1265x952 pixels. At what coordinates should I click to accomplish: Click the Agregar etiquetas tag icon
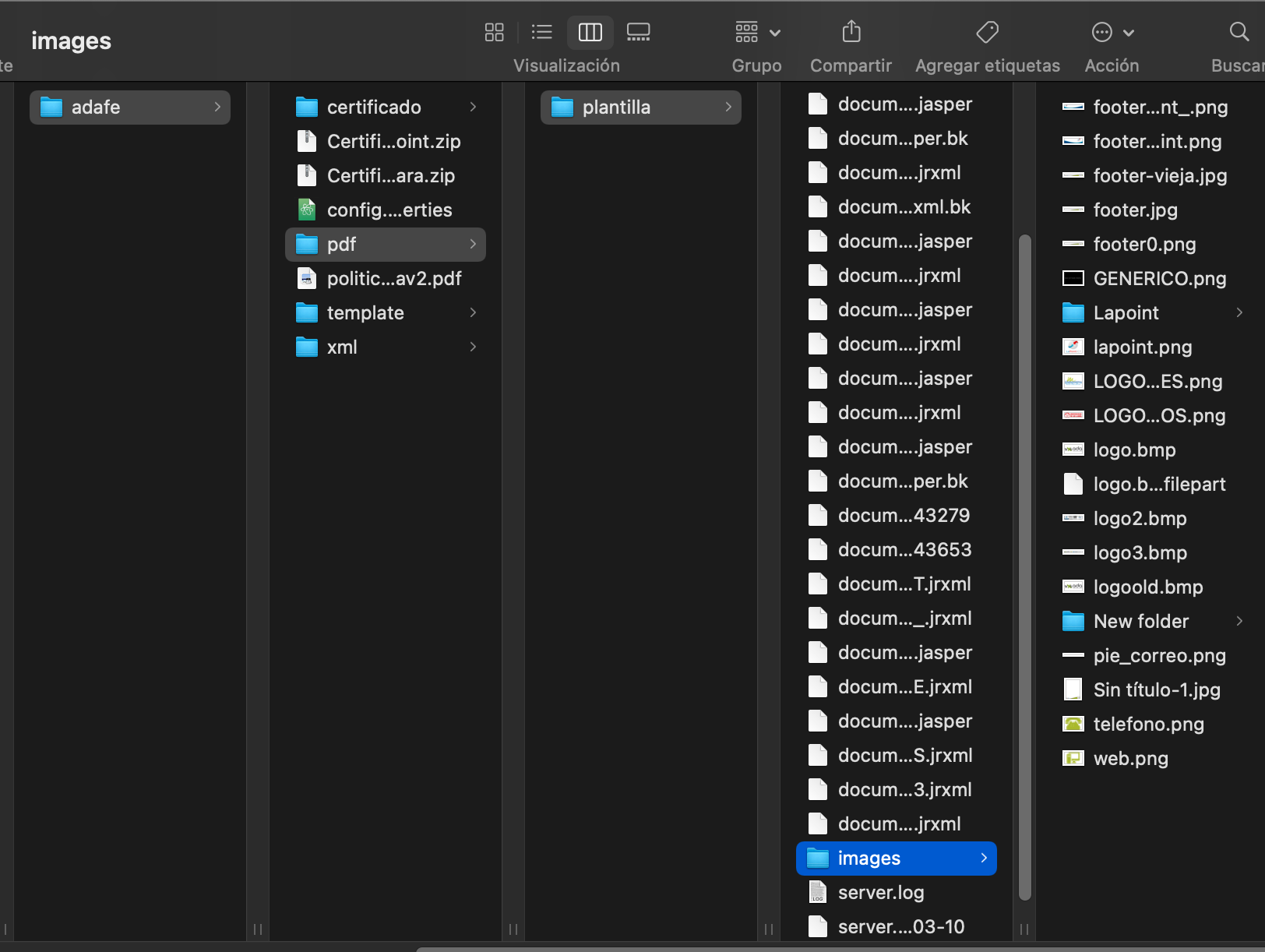987,32
